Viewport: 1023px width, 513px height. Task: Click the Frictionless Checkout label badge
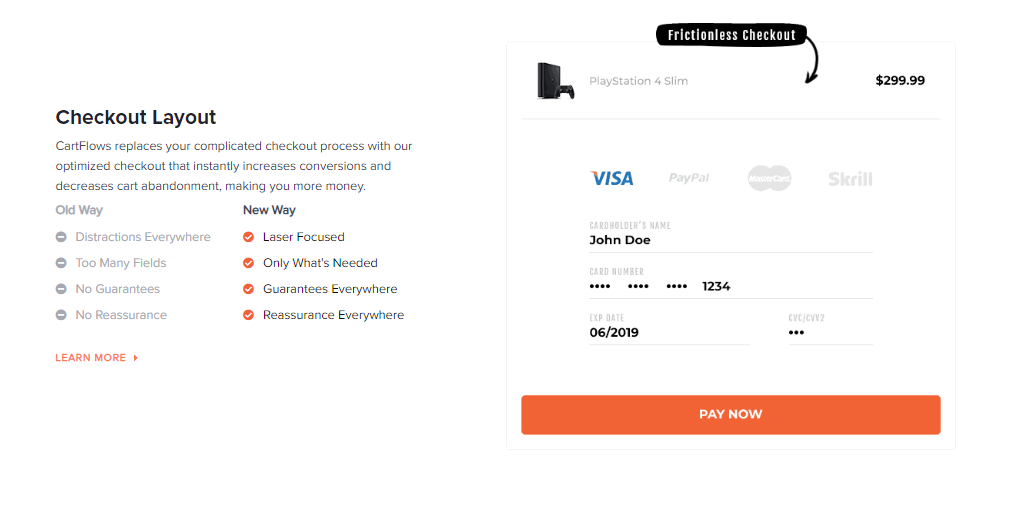[731, 36]
